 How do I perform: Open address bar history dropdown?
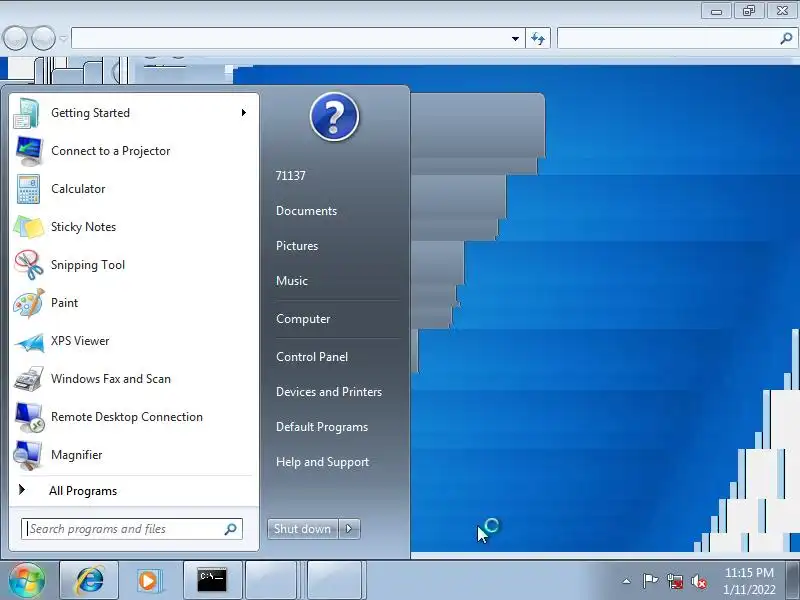click(x=515, y=39)
